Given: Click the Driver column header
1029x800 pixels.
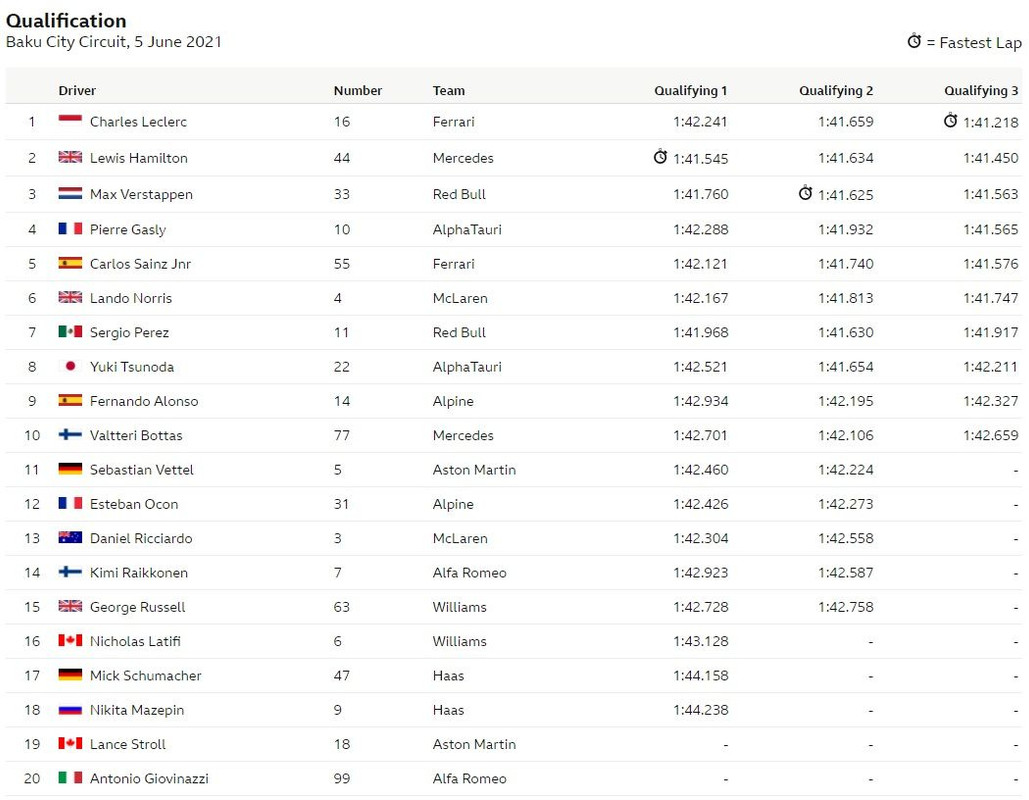Looking at the screenshot, I should (x=77, y=91).
